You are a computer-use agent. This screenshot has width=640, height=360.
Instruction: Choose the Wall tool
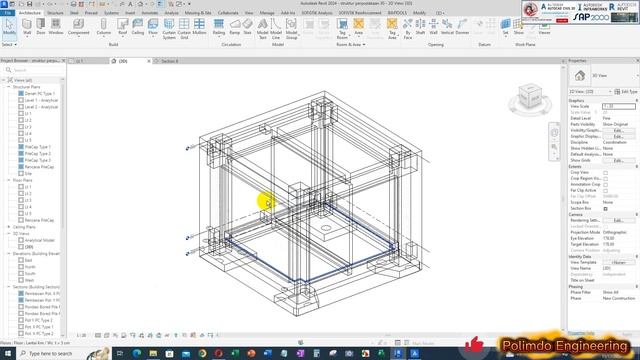27,27
